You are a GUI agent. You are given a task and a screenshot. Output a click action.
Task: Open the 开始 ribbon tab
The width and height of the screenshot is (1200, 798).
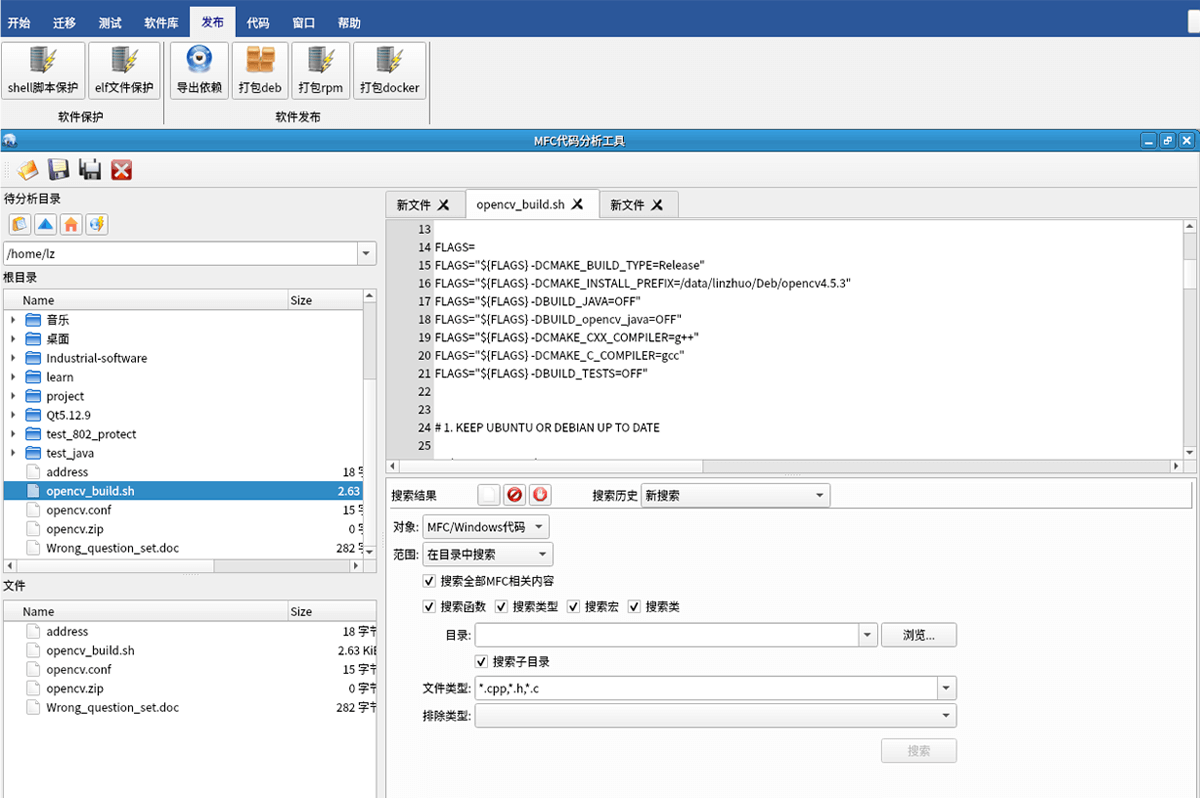click(x=19, y=23)
